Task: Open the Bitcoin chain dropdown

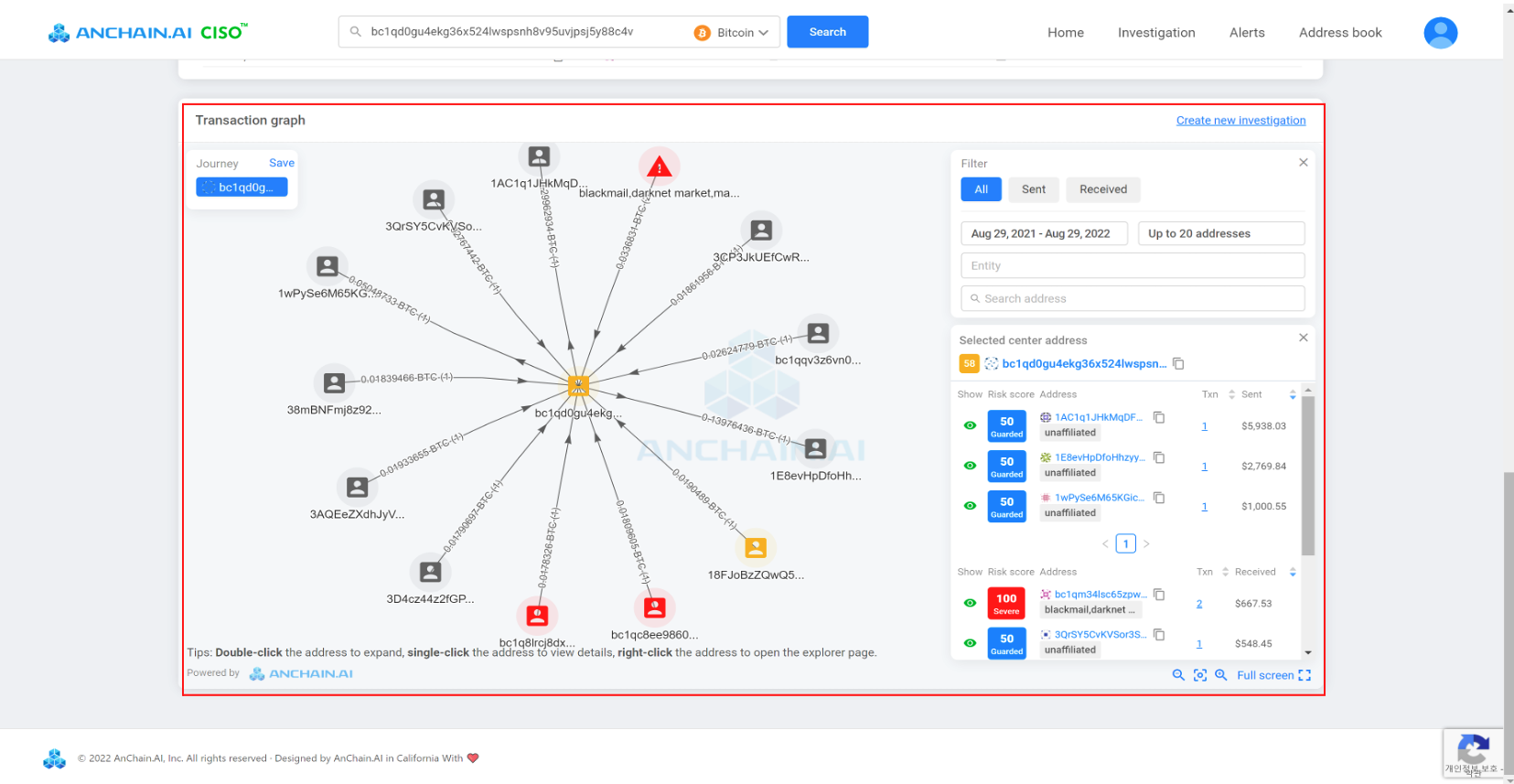Action: (732, 32)
